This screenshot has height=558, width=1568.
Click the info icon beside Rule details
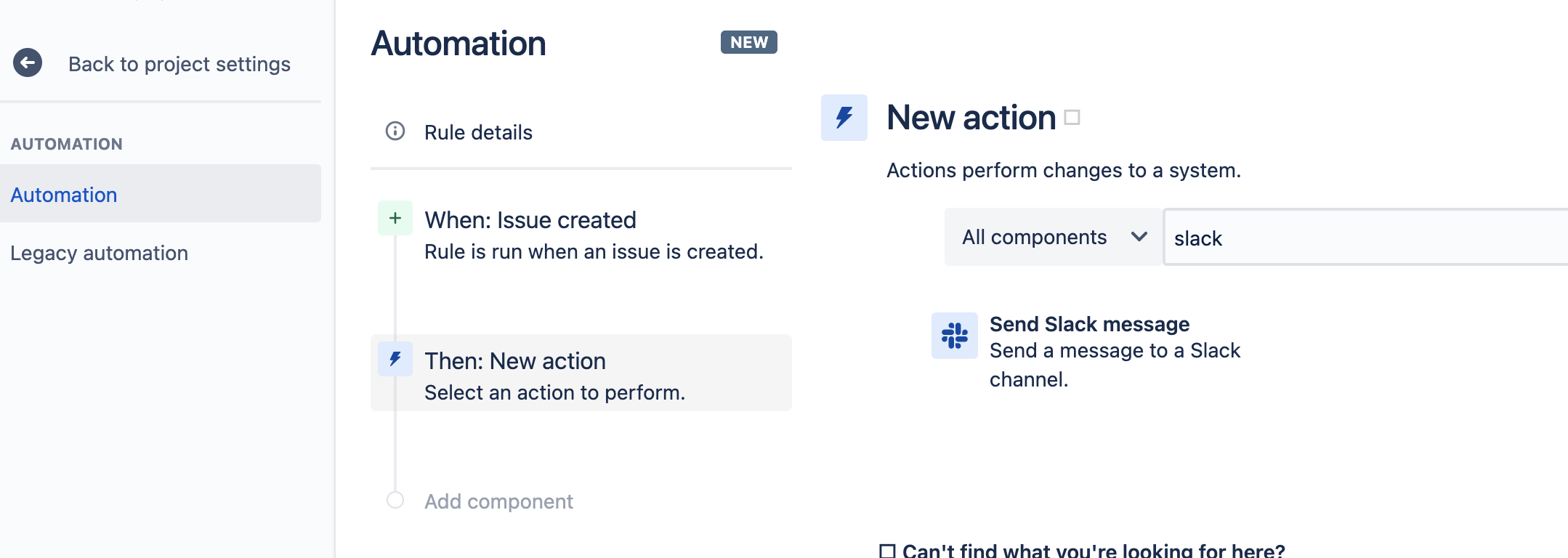pos(395,132)
